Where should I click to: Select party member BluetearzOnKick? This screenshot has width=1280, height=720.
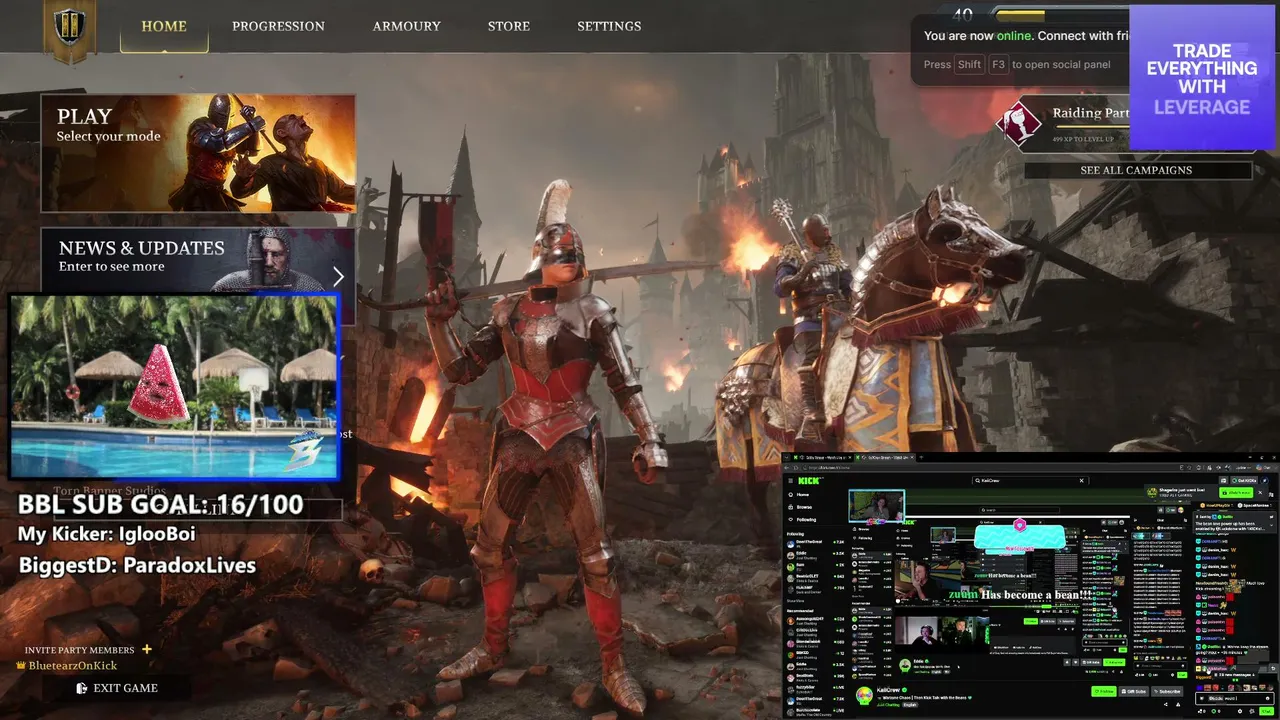point(72,666)
